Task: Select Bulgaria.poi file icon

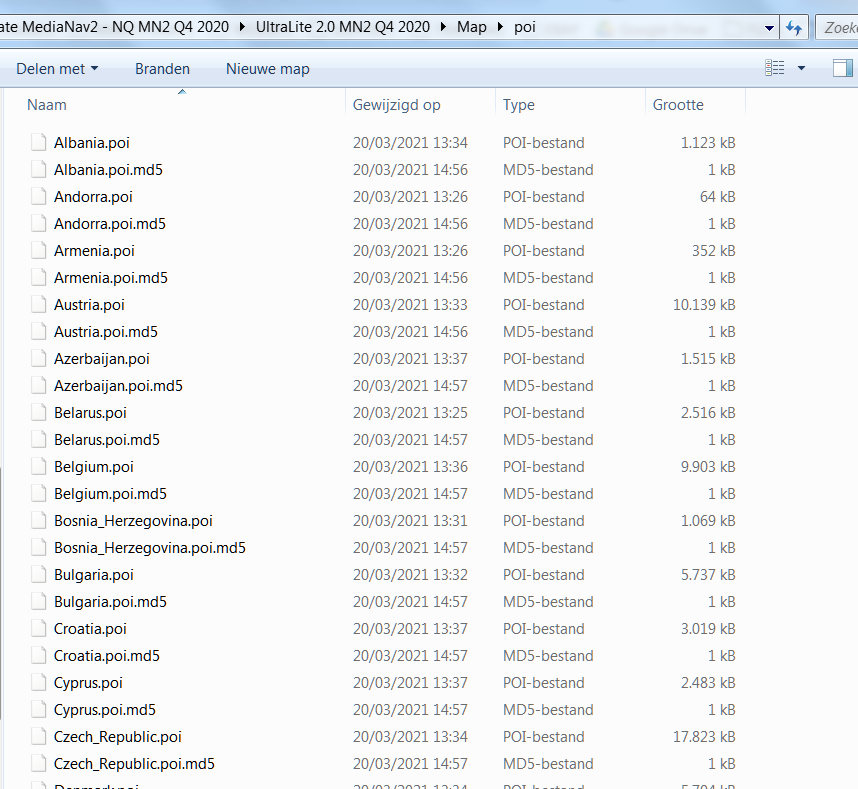Action: click(38, 575)
